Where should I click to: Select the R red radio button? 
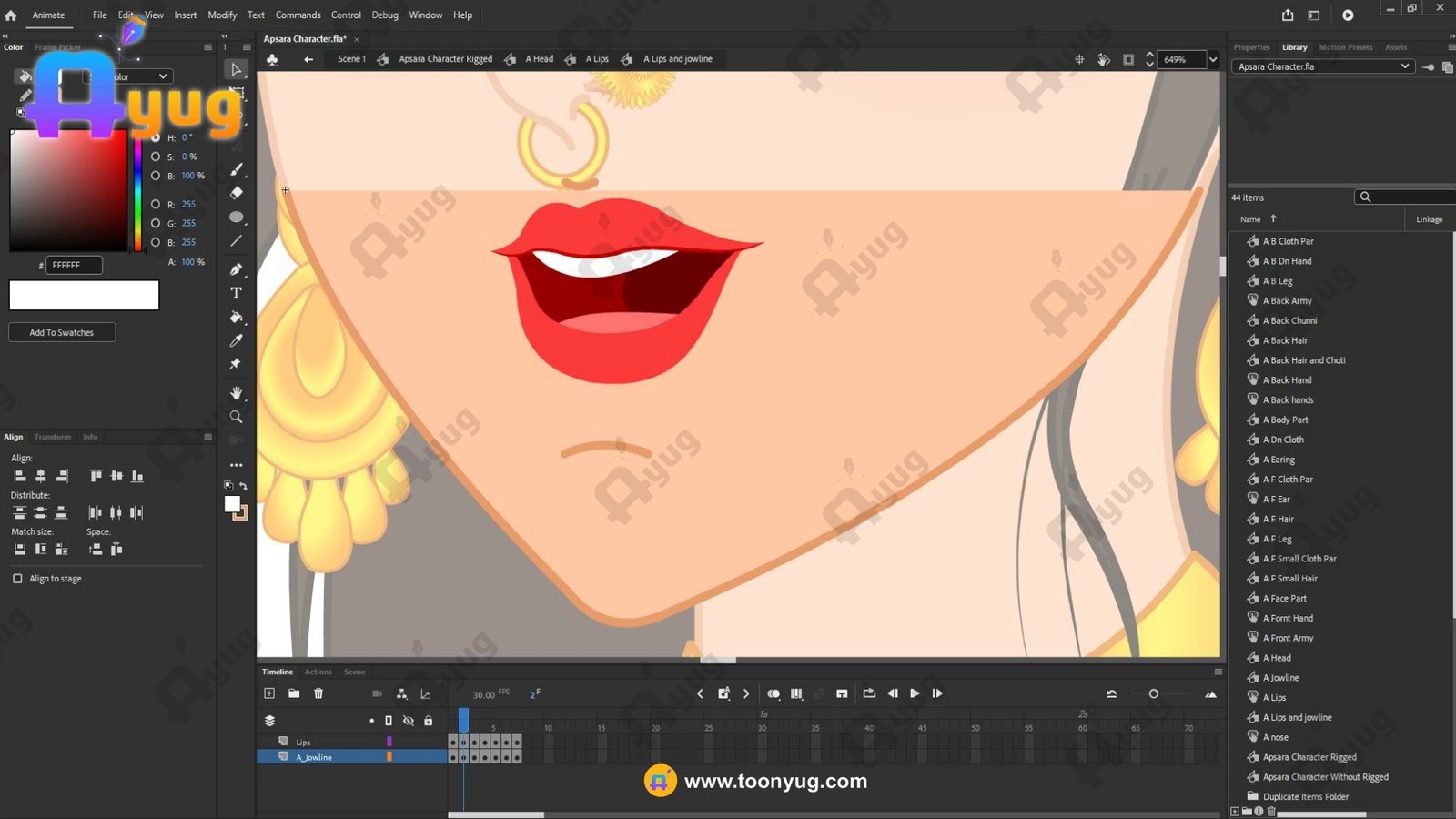point(156,204)
